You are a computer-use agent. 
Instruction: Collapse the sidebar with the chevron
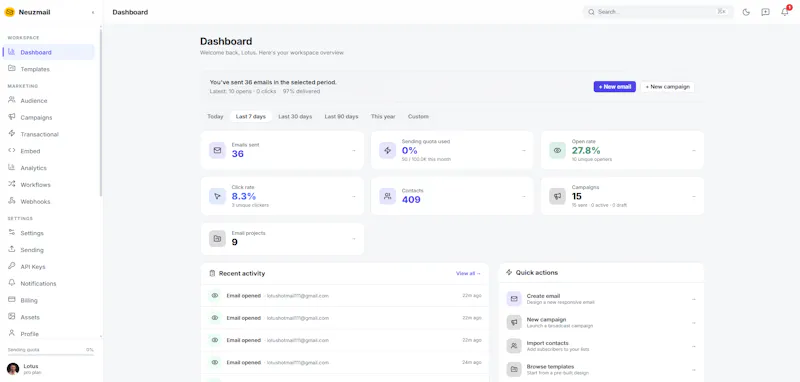[93, 12]
